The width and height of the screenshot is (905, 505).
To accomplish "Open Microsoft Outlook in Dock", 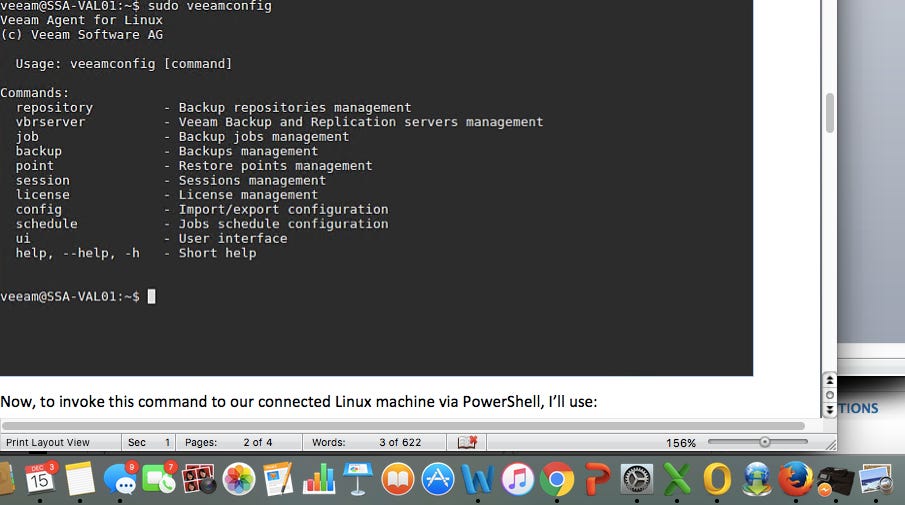I will [716, 479].
